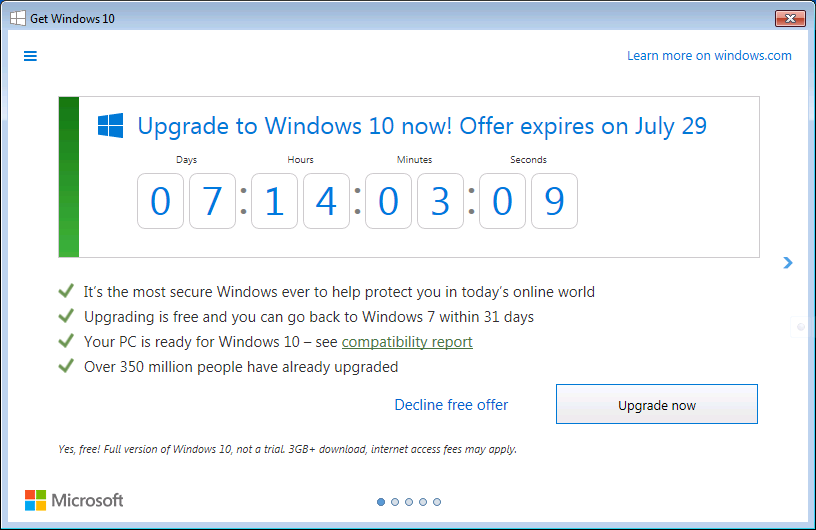
Task: Open the compatibility report link
Action: (x=407, y=342)
